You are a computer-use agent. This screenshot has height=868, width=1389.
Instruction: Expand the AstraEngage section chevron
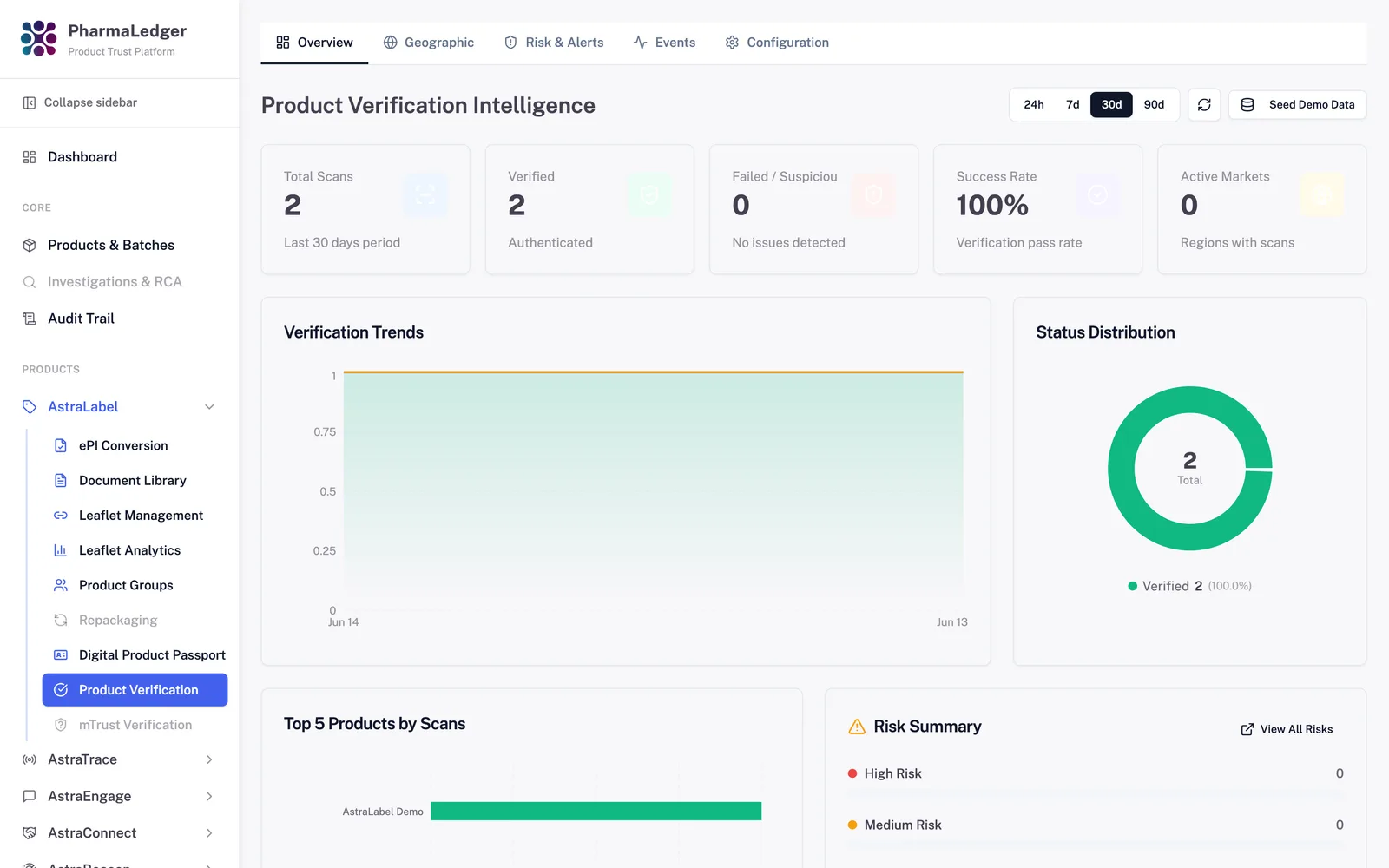tap(209, 796)
